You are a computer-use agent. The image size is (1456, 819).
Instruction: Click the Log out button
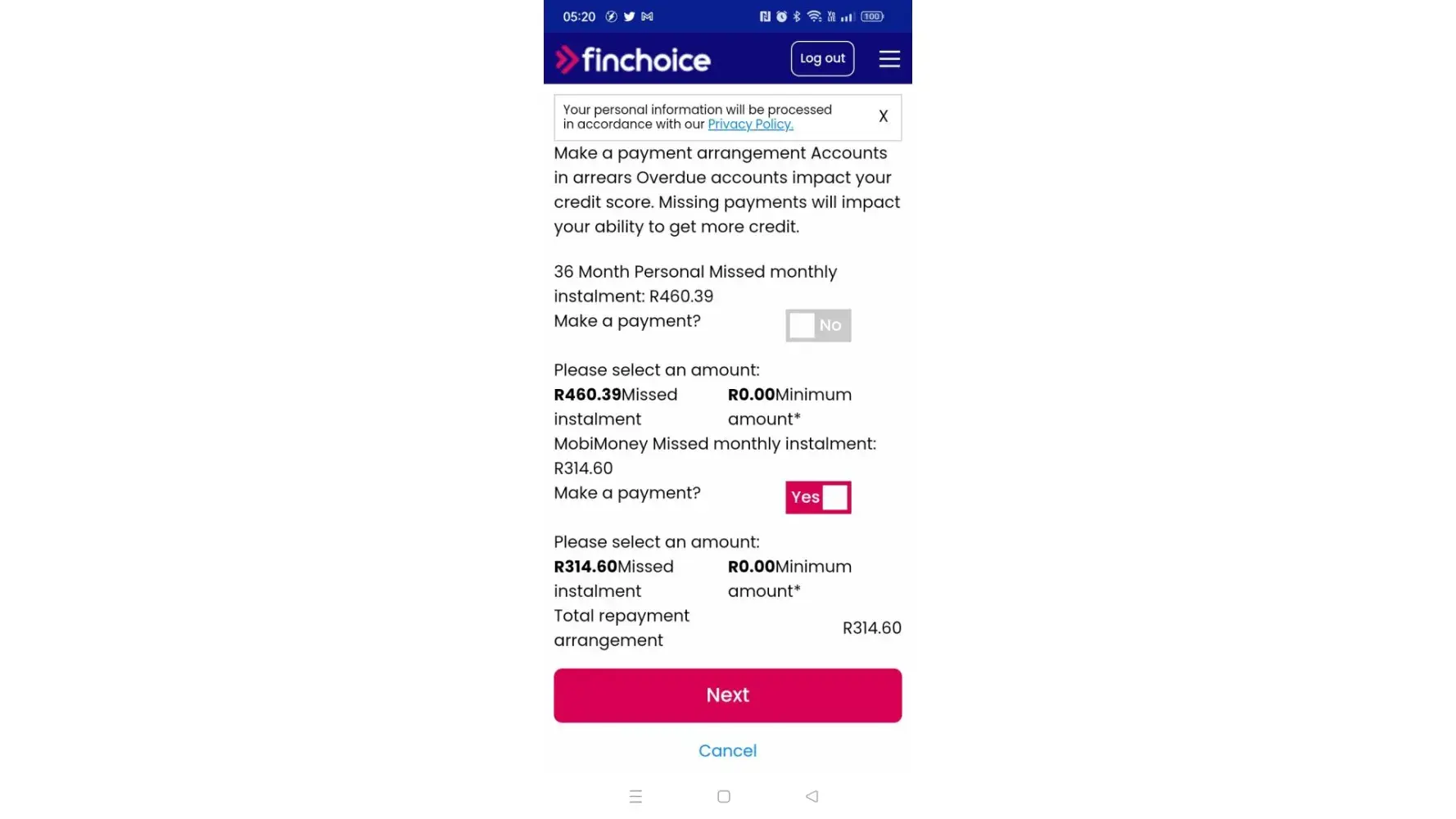(822, 59)
